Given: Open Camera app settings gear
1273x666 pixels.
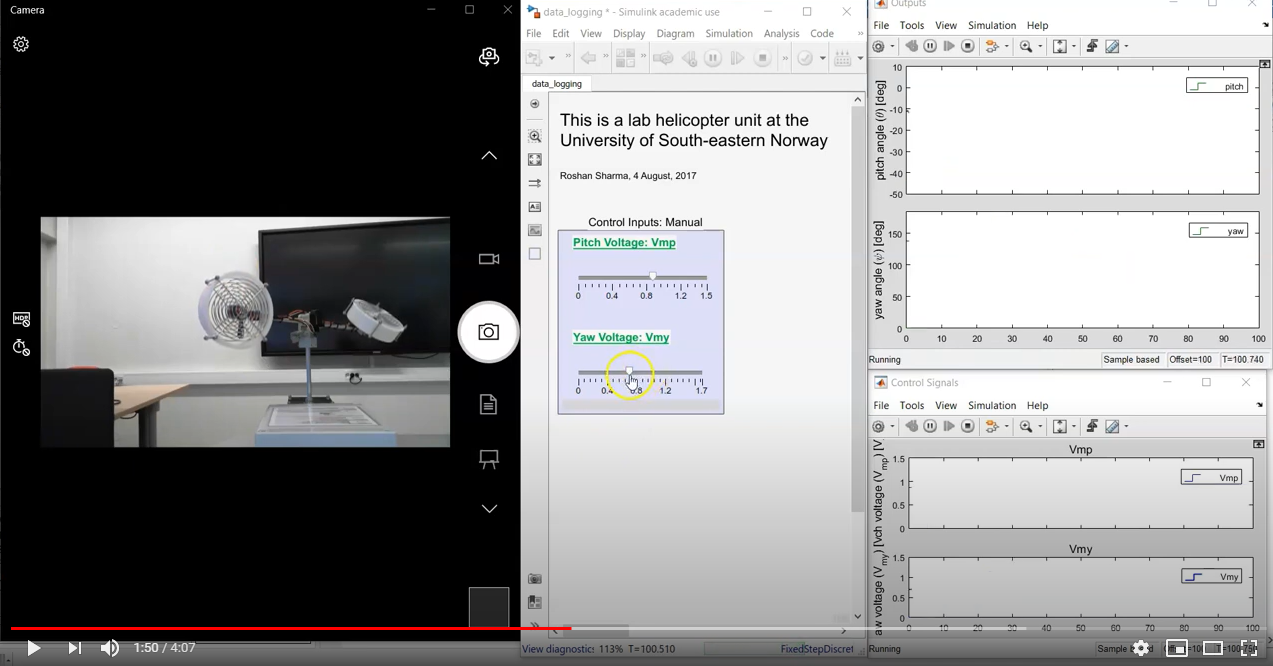Looking at the screenshot, I should (21, 44).
